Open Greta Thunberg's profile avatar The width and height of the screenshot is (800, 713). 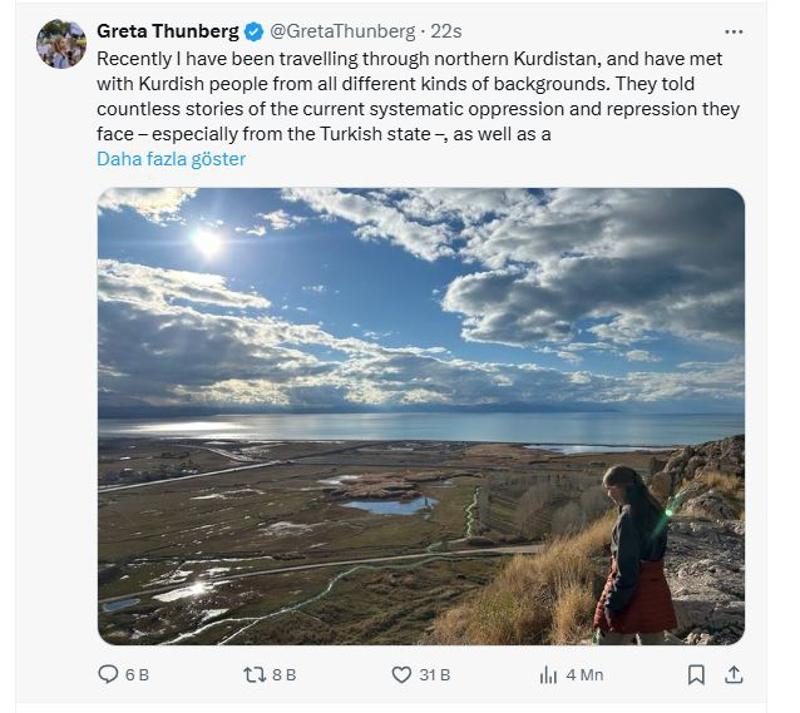(x=61, y=44)
